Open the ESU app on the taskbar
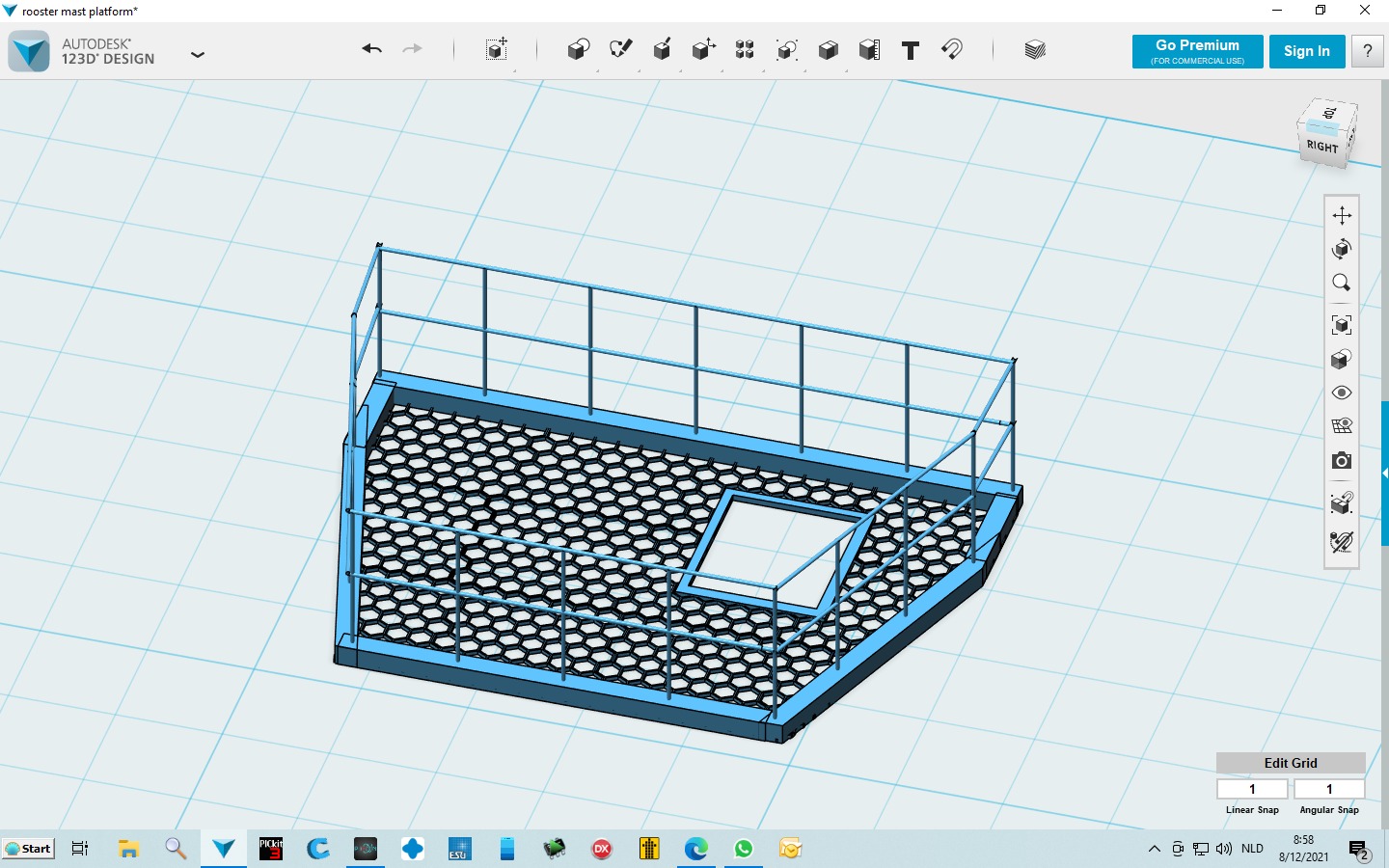1389x868 pixels. 459,849
